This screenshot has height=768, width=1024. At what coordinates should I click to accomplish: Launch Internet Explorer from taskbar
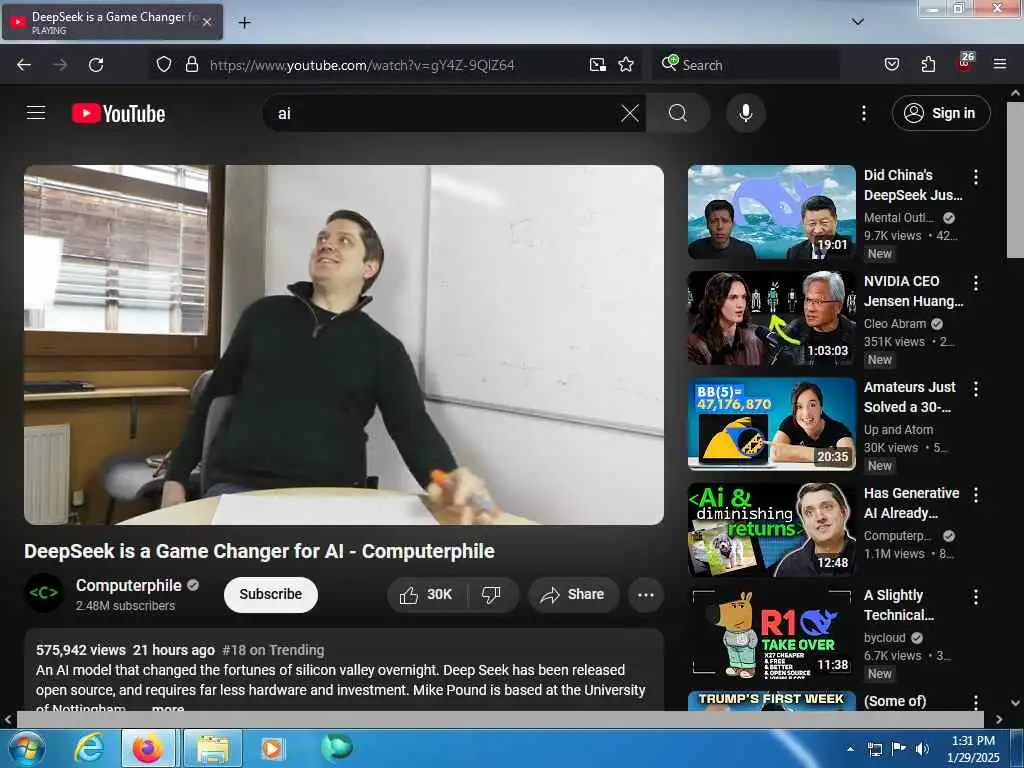coord(89,748)
